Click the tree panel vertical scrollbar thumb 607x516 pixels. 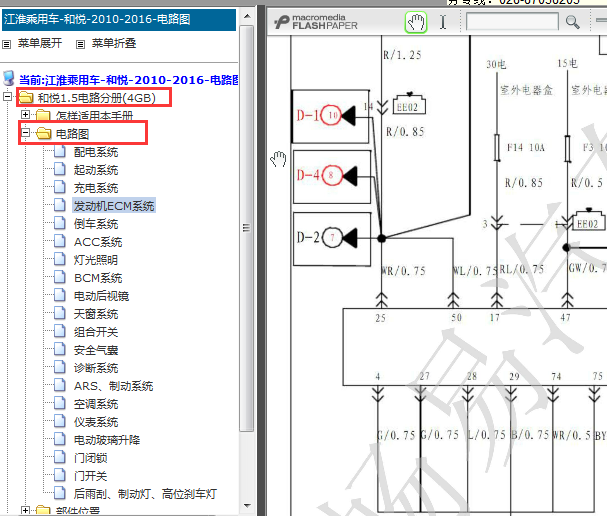247,228
